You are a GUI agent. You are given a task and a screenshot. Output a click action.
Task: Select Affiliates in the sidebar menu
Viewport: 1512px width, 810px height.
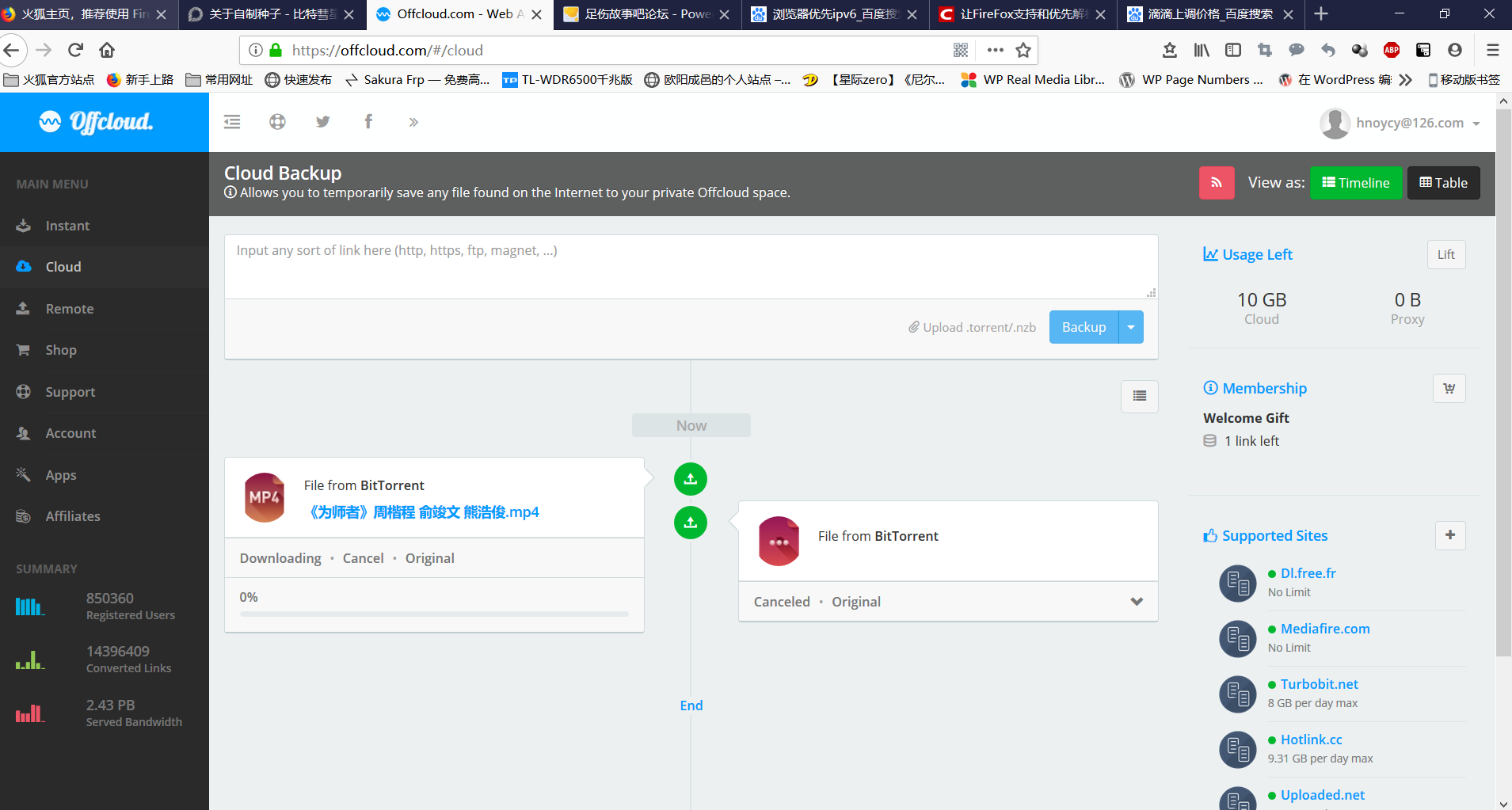[x=73, y=516]
